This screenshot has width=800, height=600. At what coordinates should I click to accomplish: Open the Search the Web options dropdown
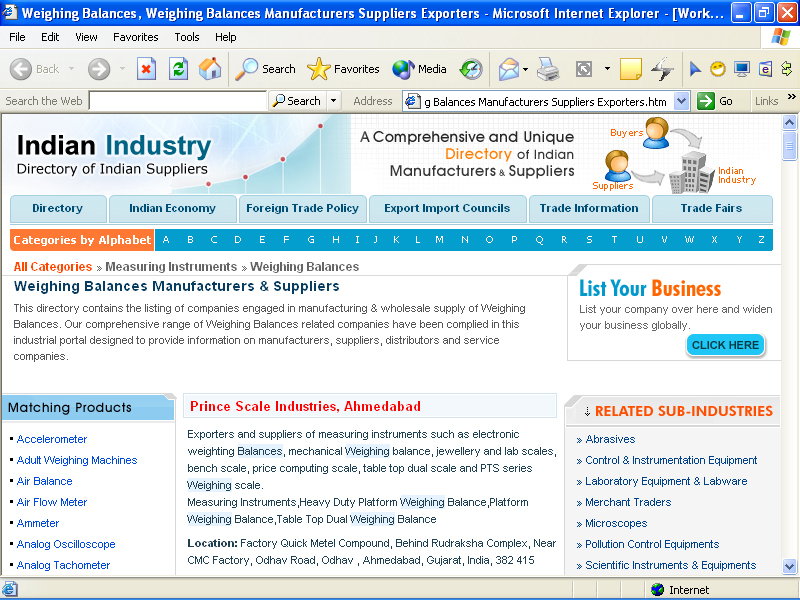[x=333, y=101]
